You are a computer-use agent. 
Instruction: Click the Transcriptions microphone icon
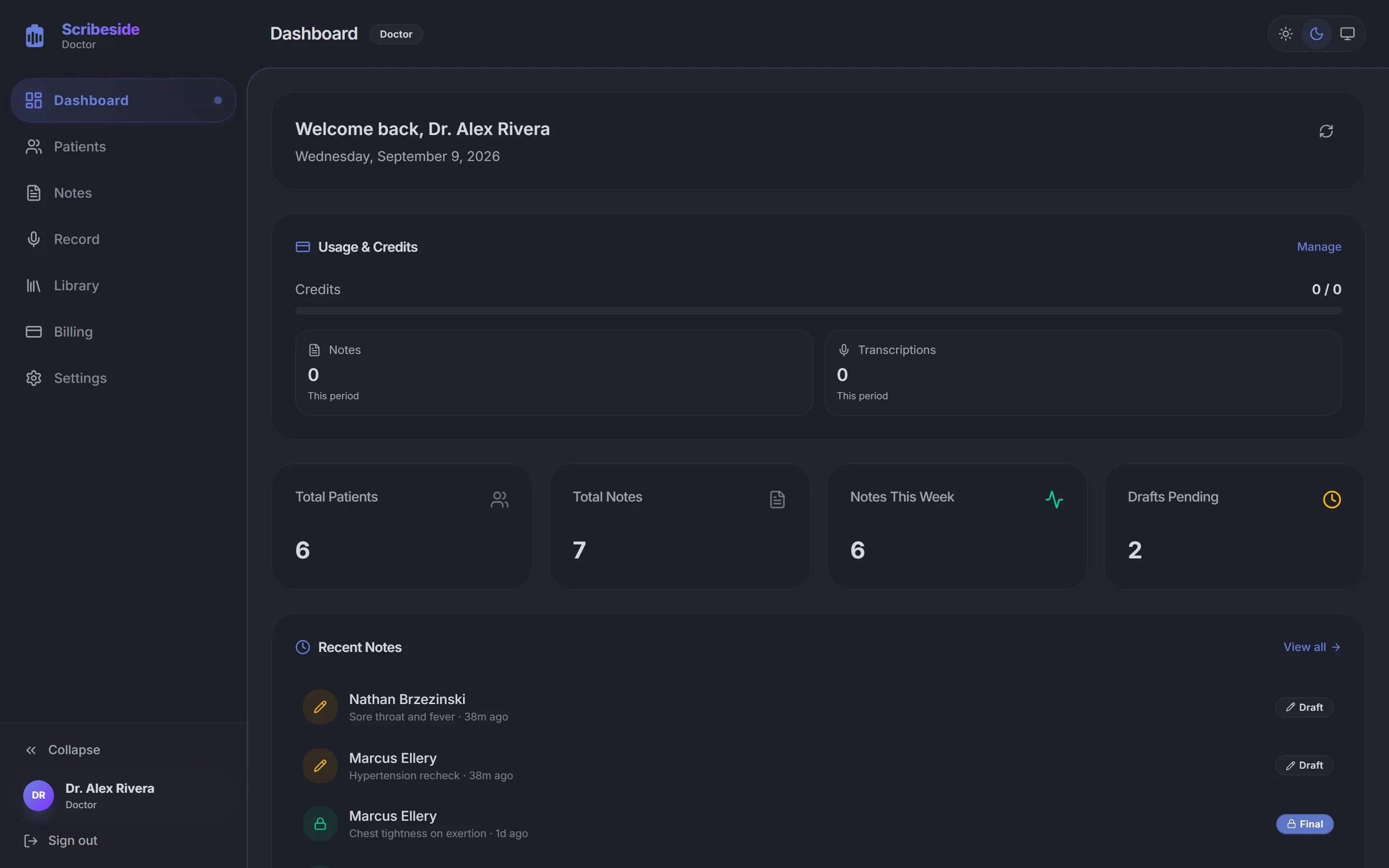point(843,350)
